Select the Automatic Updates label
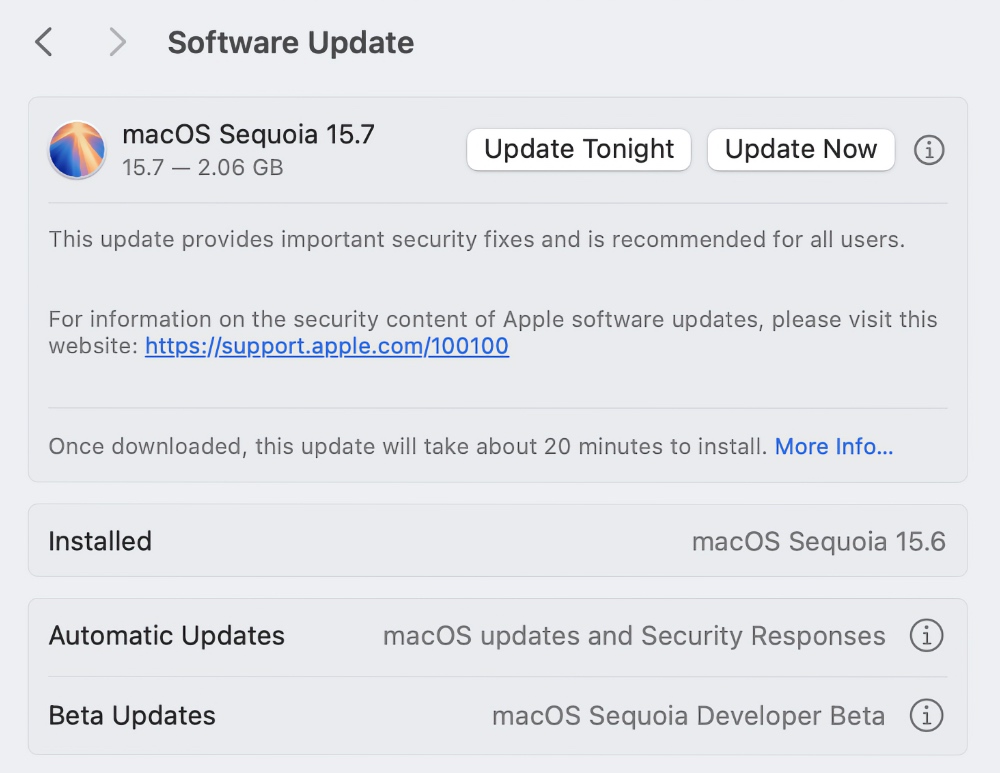Screen dimensions: 1000x773 pyautogui.click(x=167, y=636)
